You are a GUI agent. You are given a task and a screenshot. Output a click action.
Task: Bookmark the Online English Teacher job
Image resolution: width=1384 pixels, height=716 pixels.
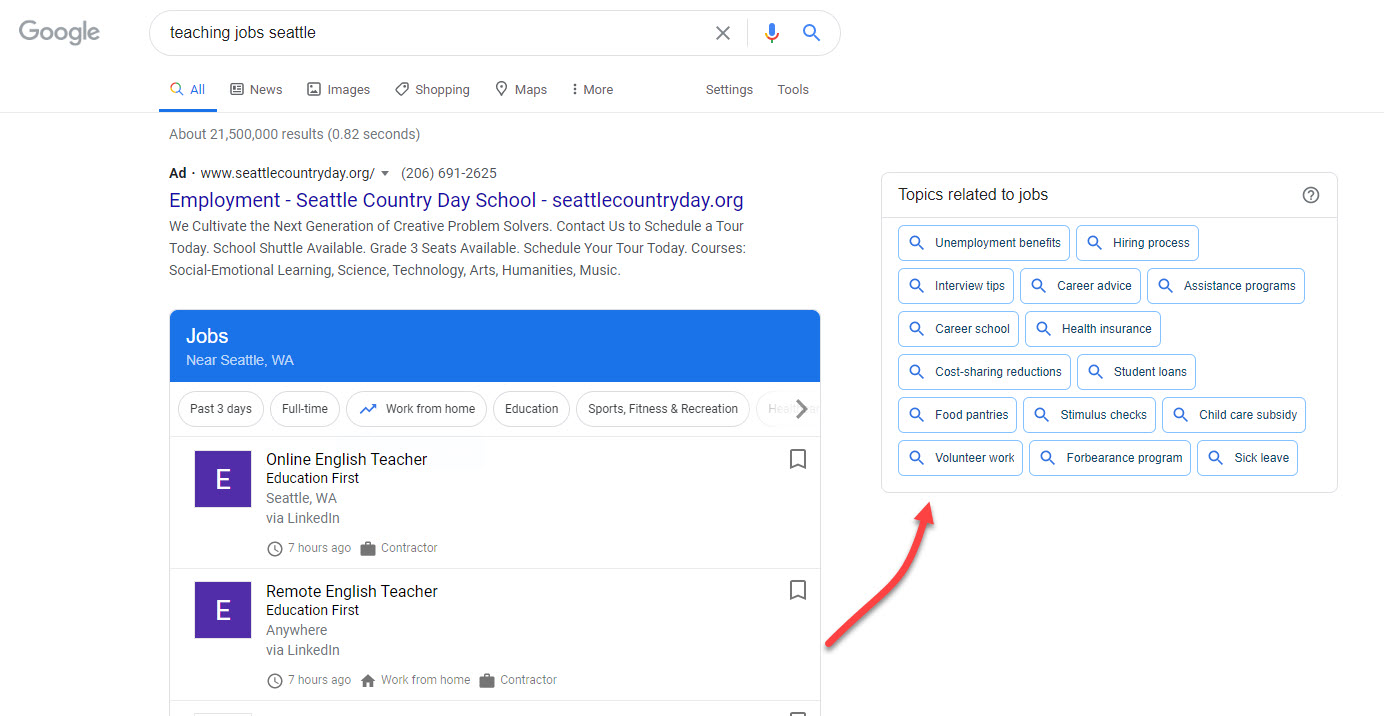[x=797, y=459]
